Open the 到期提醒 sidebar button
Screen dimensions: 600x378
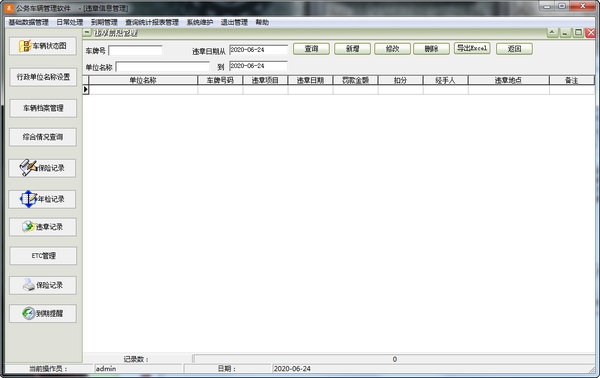[x=43, y=314]
